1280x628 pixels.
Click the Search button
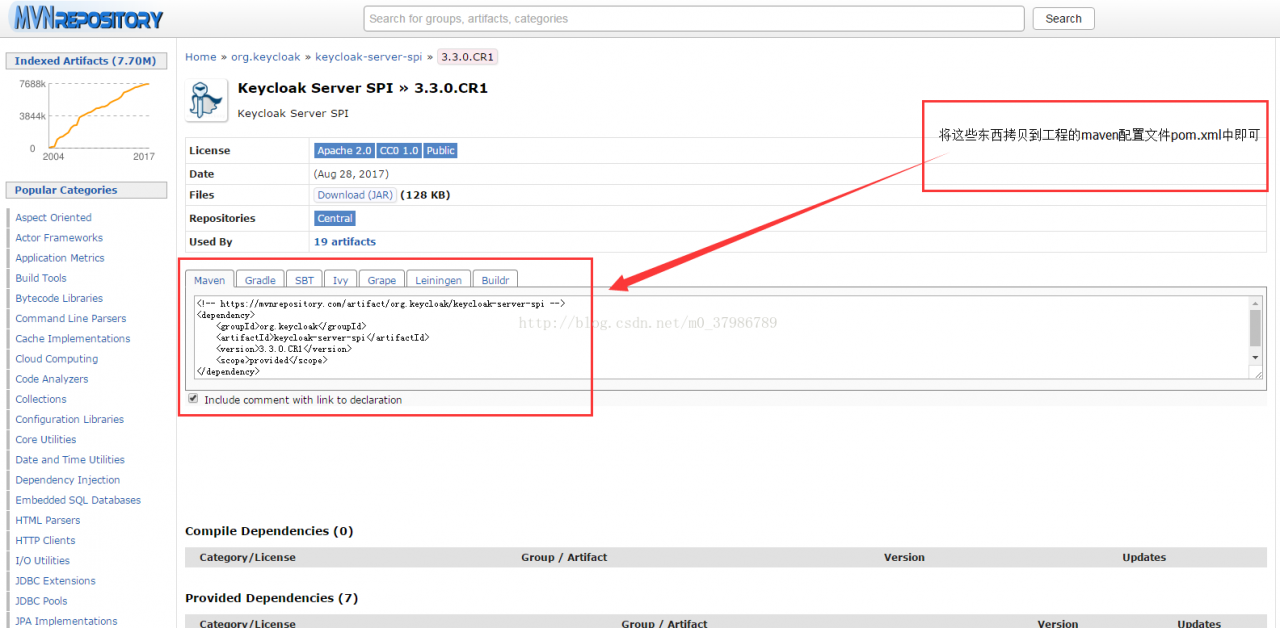pos(1063,18)
